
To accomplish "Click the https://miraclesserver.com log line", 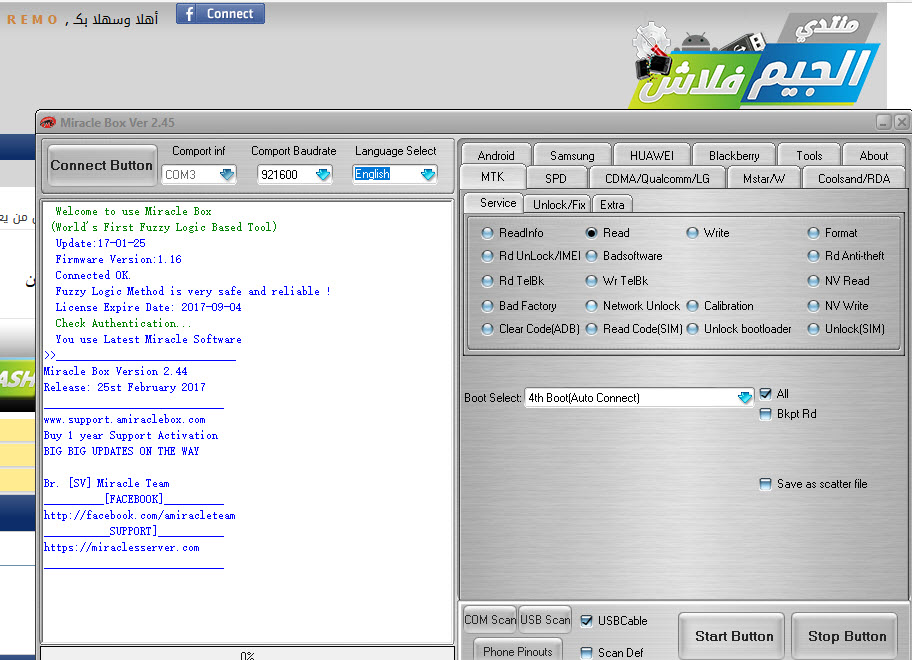I will 122,547.
